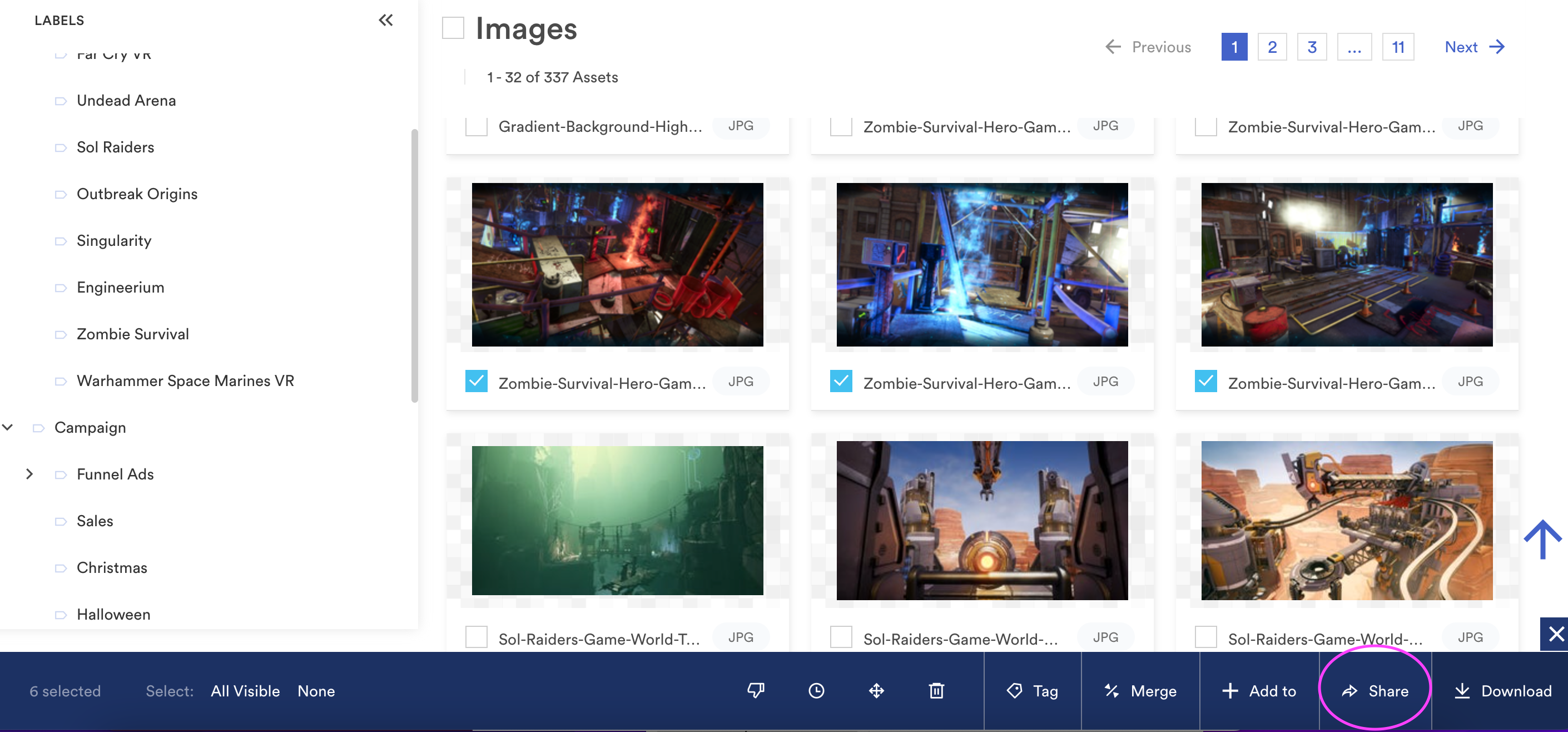Screen dimensions: 1568x732
Task: Select All Visible assets
Action: pyautogui.click(x=245, y=691)
